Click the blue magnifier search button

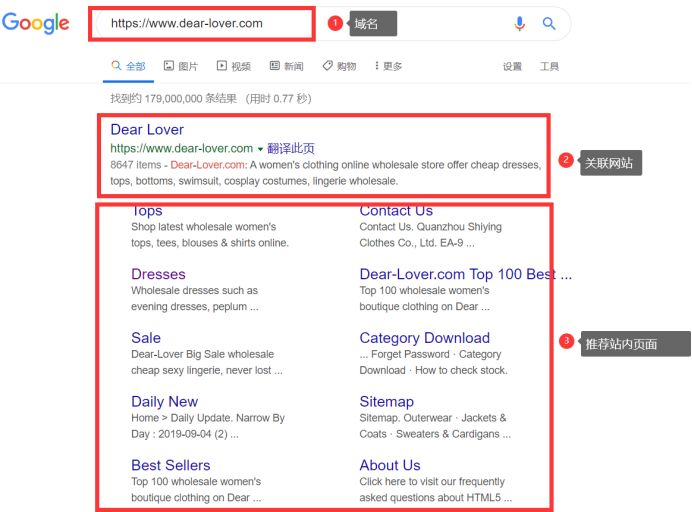click(x=549, y=23)
